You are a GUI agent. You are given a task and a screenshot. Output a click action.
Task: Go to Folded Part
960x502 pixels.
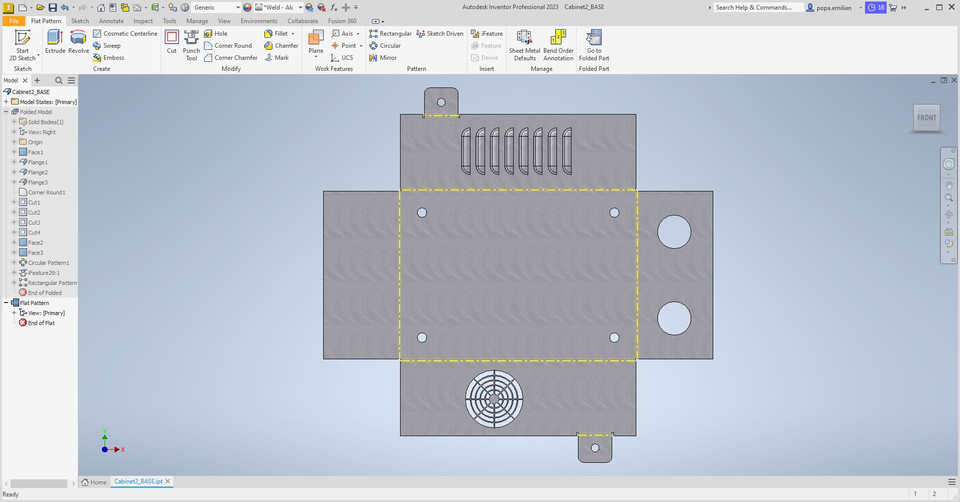point(594,45)
